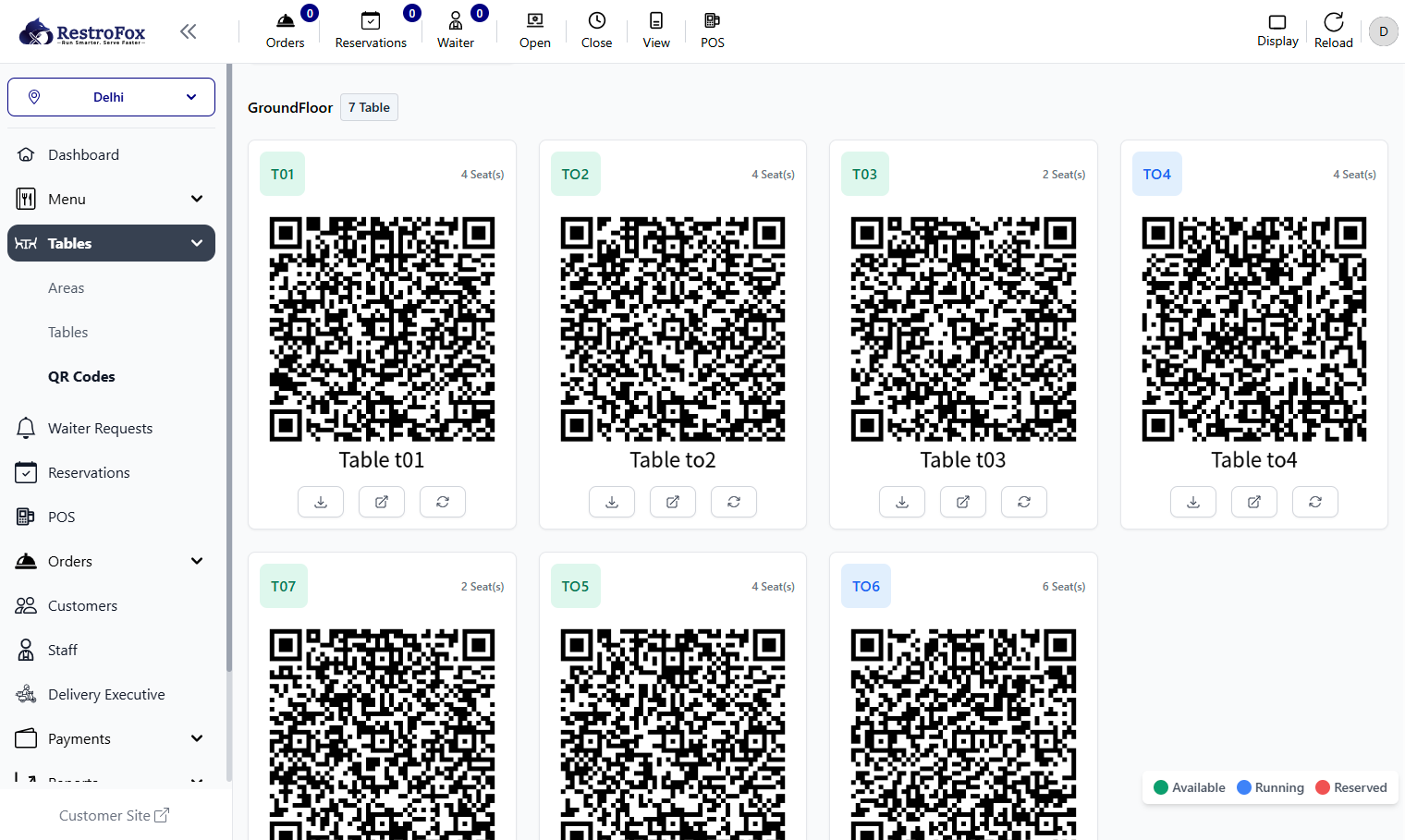Image resolution: width=1405 pixels, height=840 pixels.
Task: Click the Table t01 QR code image
Action: click(x=382, y=329)
